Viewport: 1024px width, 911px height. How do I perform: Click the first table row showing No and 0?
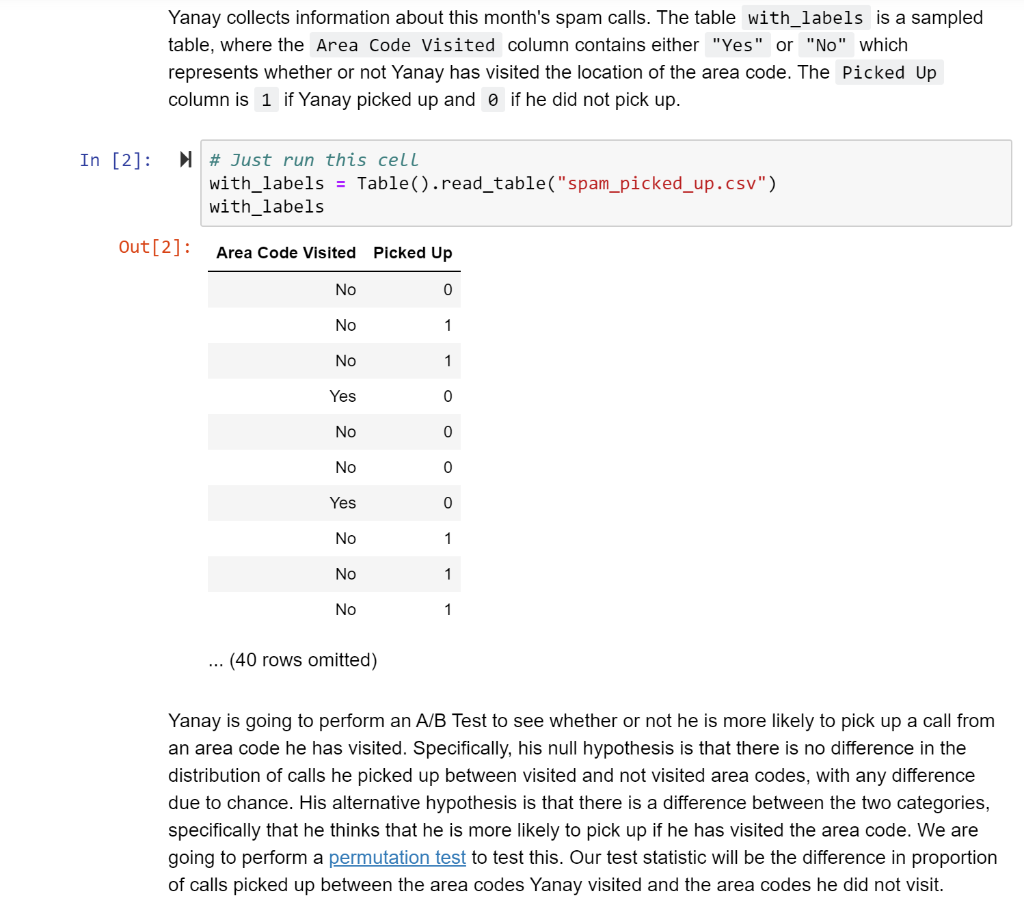point(334,289)
